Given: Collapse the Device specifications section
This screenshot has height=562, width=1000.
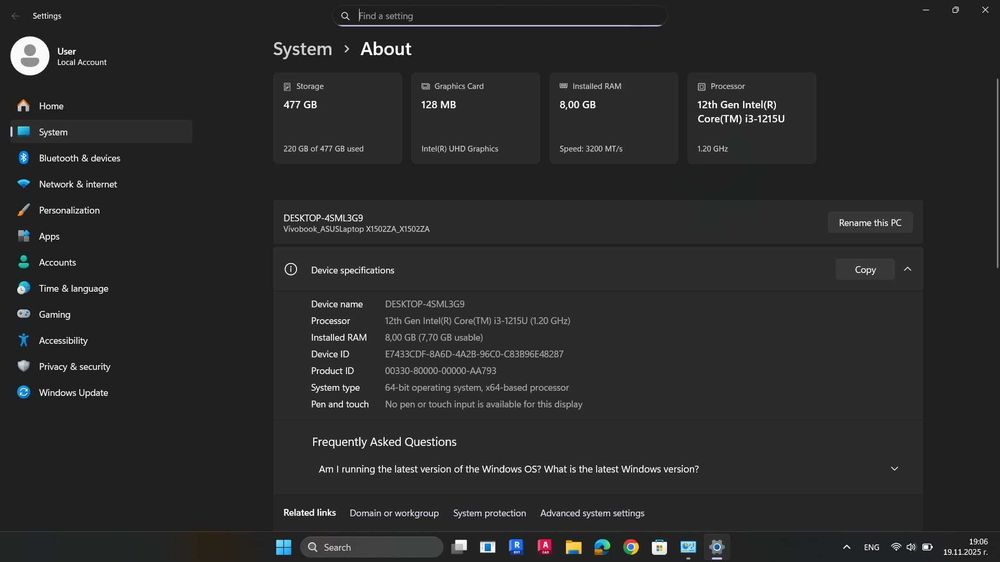Looking at the screenshot, I should [908, 269].
